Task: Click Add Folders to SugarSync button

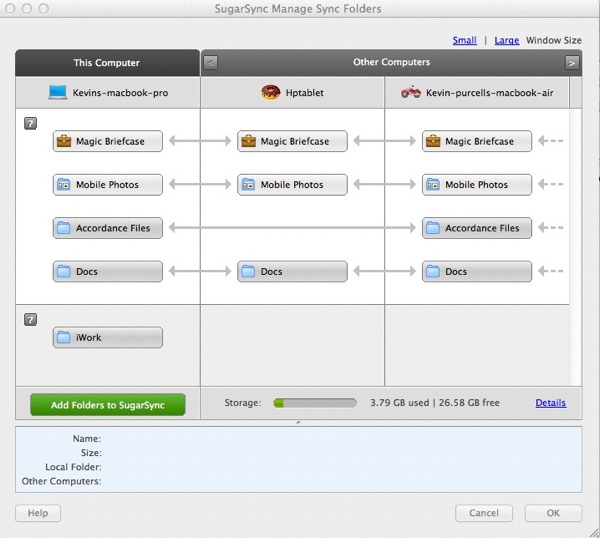Action: click(x=108, y=405)
